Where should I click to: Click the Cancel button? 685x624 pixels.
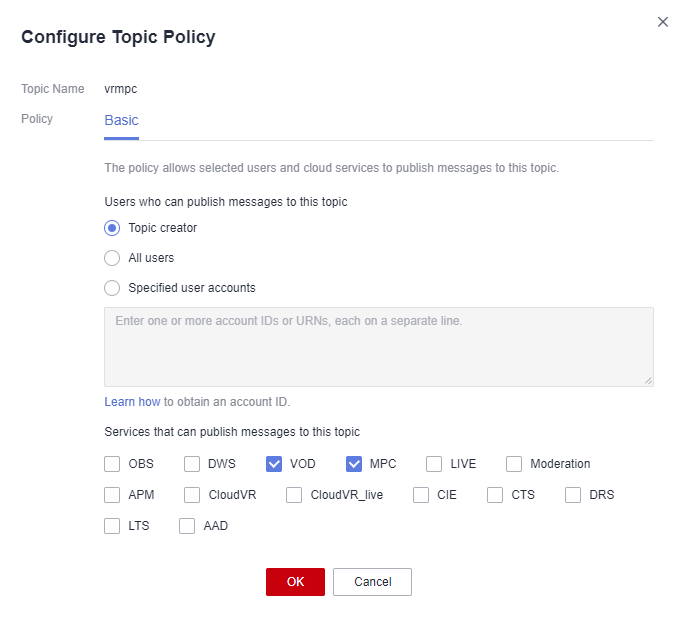[372, 582]
